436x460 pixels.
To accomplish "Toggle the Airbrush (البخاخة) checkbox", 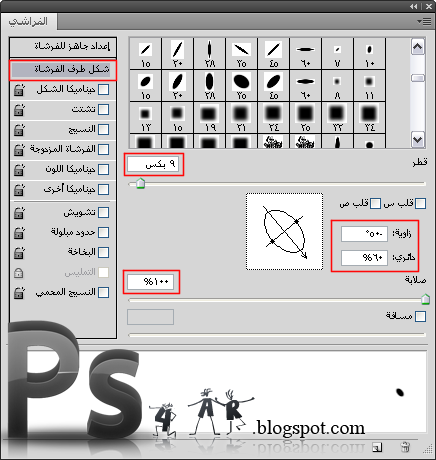I will pyautogui.click(x=104, y=252).
